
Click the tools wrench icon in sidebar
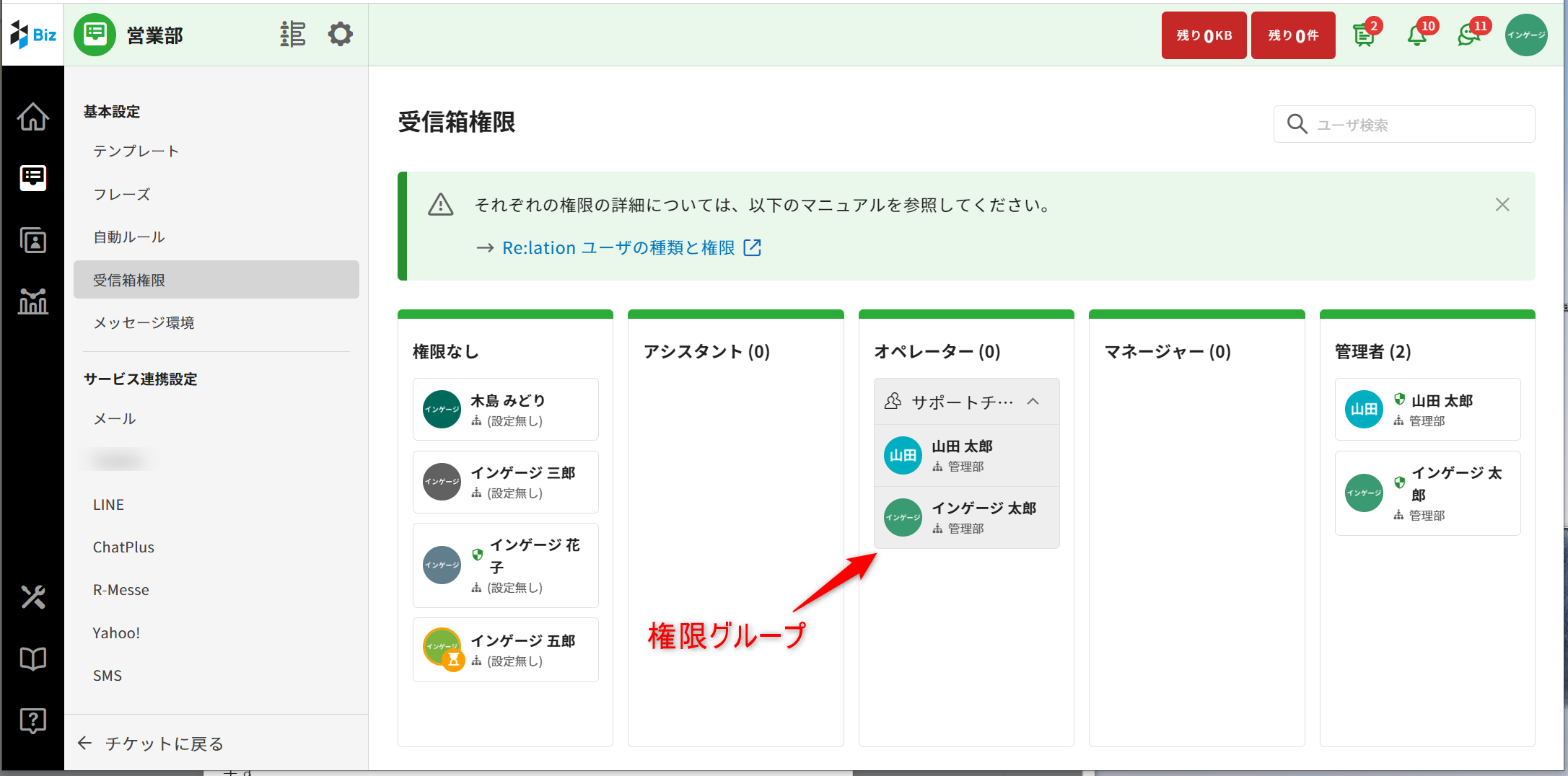(33, 597)
